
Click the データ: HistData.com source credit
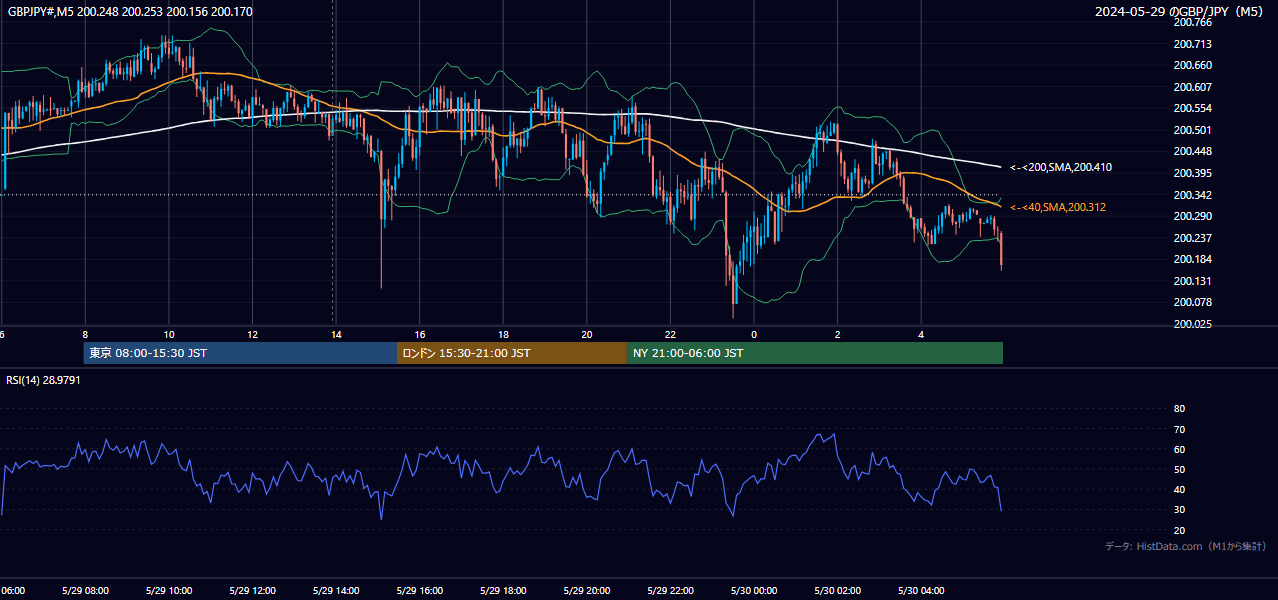tap(1185, 546)
